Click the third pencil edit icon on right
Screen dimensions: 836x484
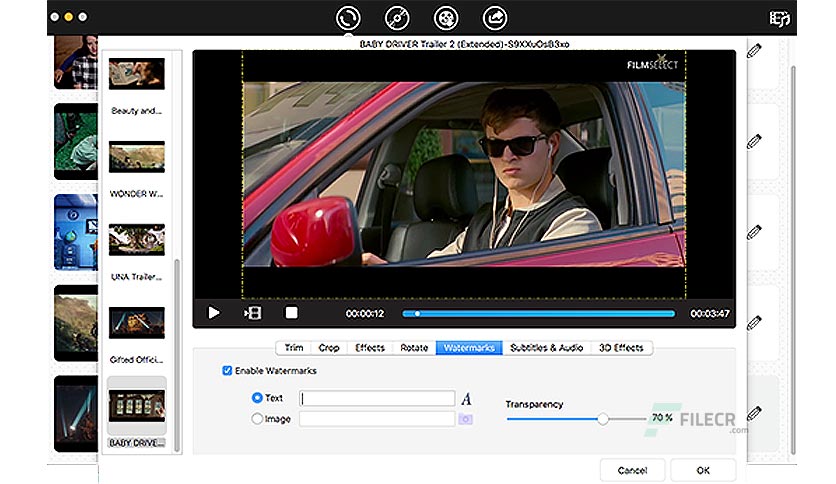click(x=754, y=232)
